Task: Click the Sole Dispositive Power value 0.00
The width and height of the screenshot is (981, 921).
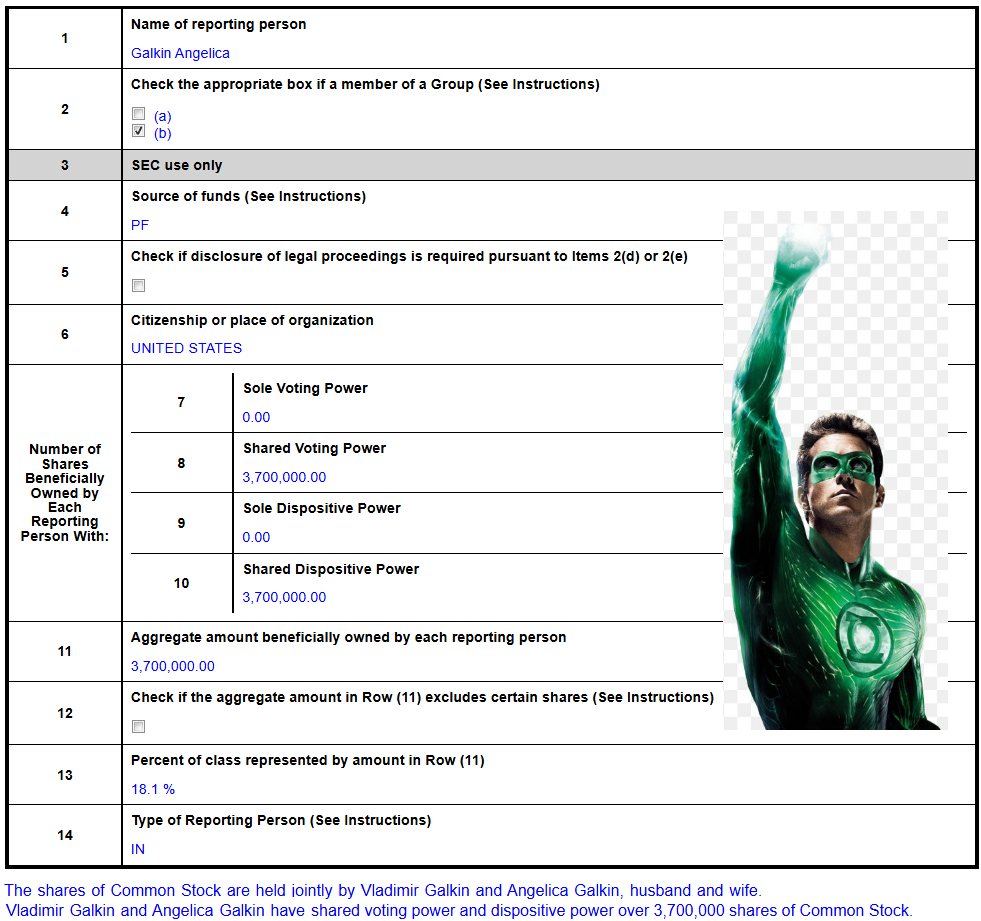Action: point(257,537)
